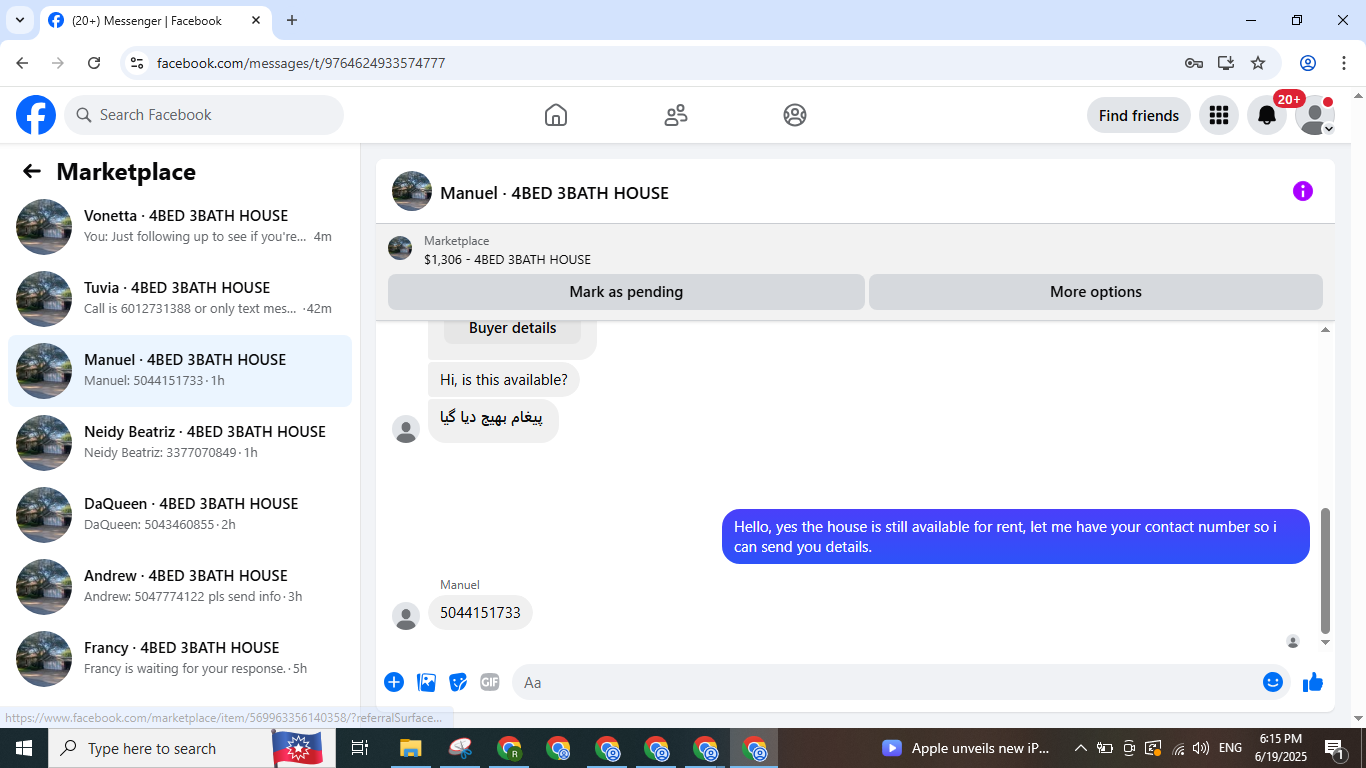Click Mark as pending button

coord(626,292)
